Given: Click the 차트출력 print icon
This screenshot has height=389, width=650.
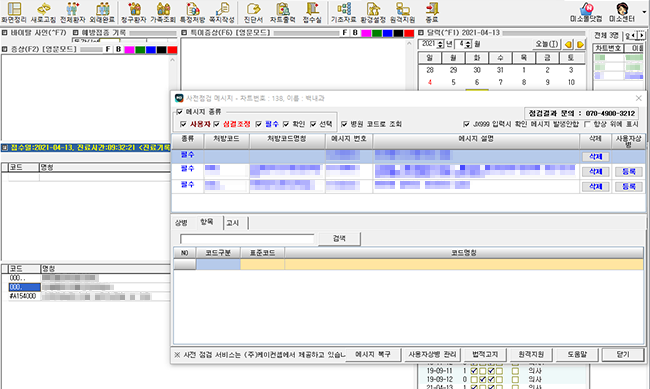Looking at the screenshot, I should pyautogui.click(x=283, y=12).
